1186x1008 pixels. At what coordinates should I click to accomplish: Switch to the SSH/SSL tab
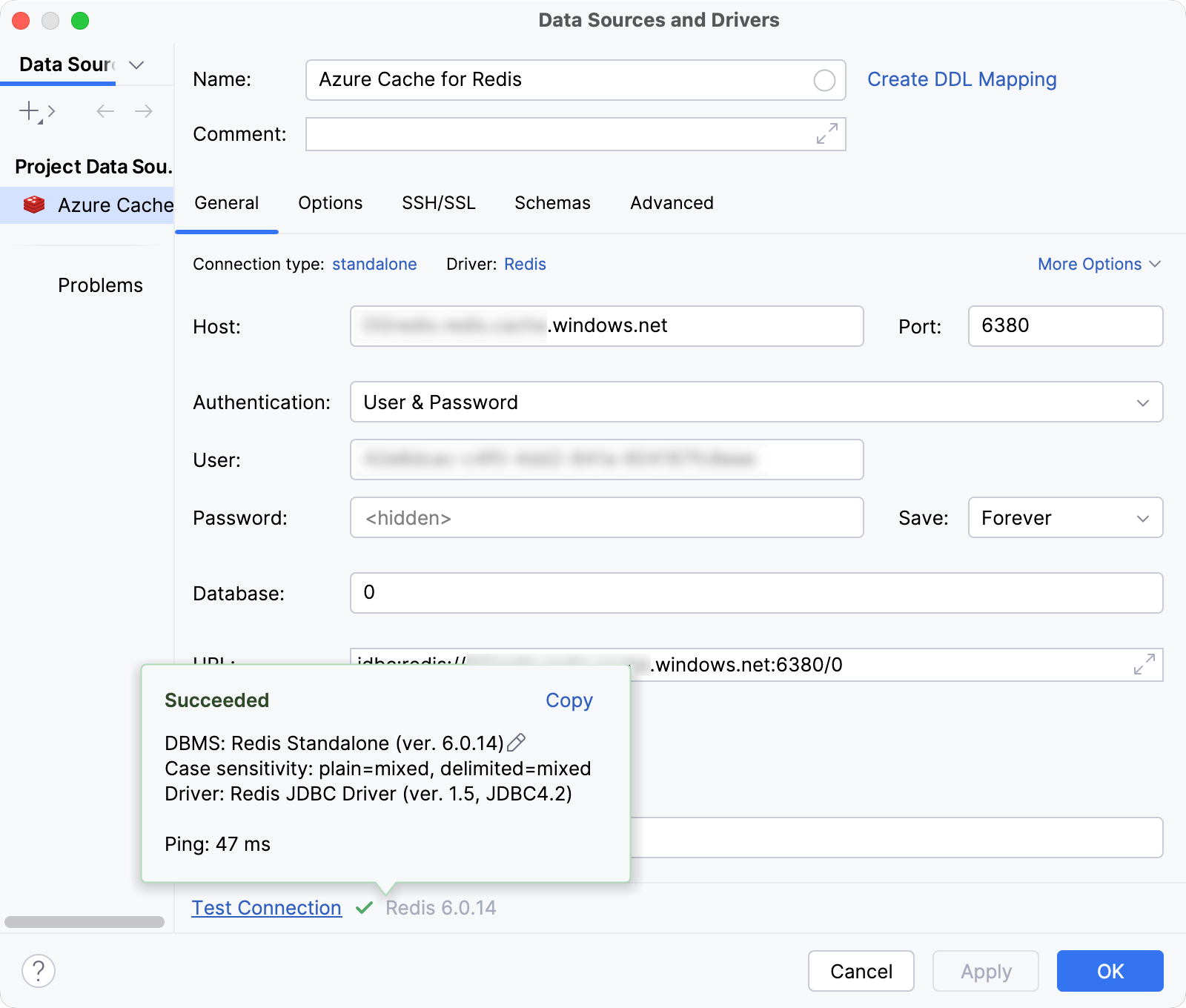click(x=438, y=202)
